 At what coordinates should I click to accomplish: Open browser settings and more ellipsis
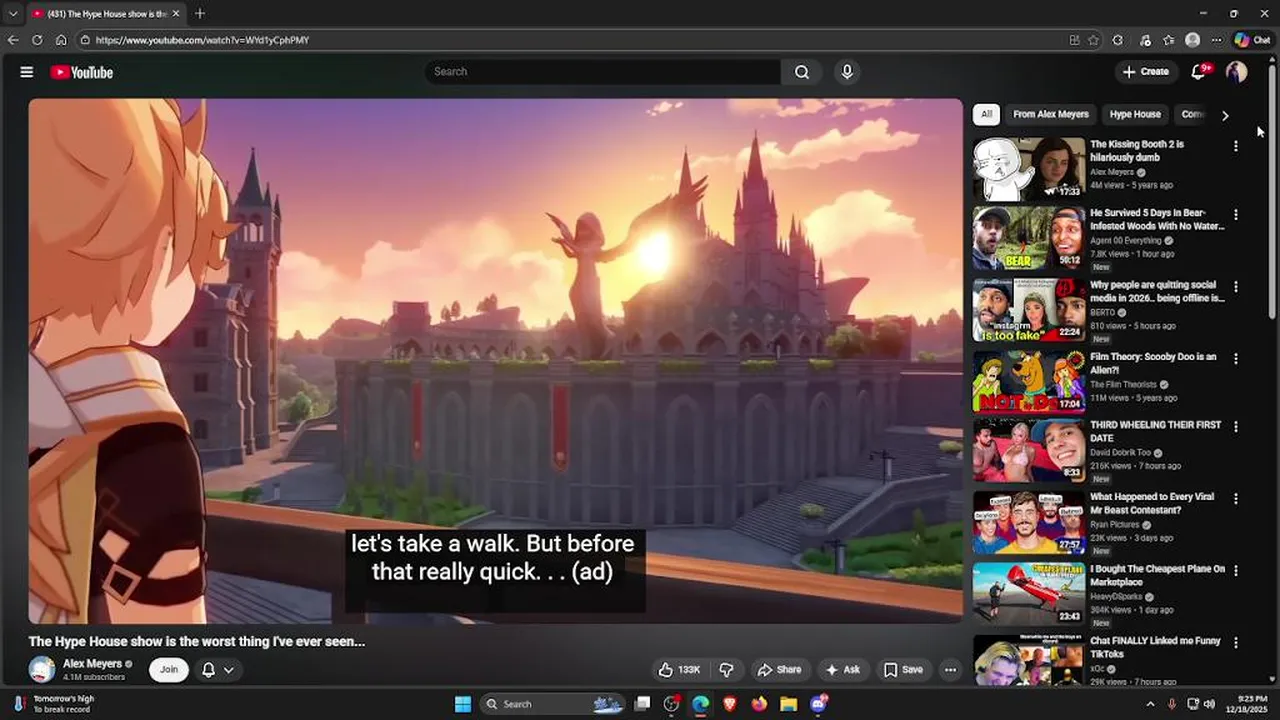point(1216,40)
